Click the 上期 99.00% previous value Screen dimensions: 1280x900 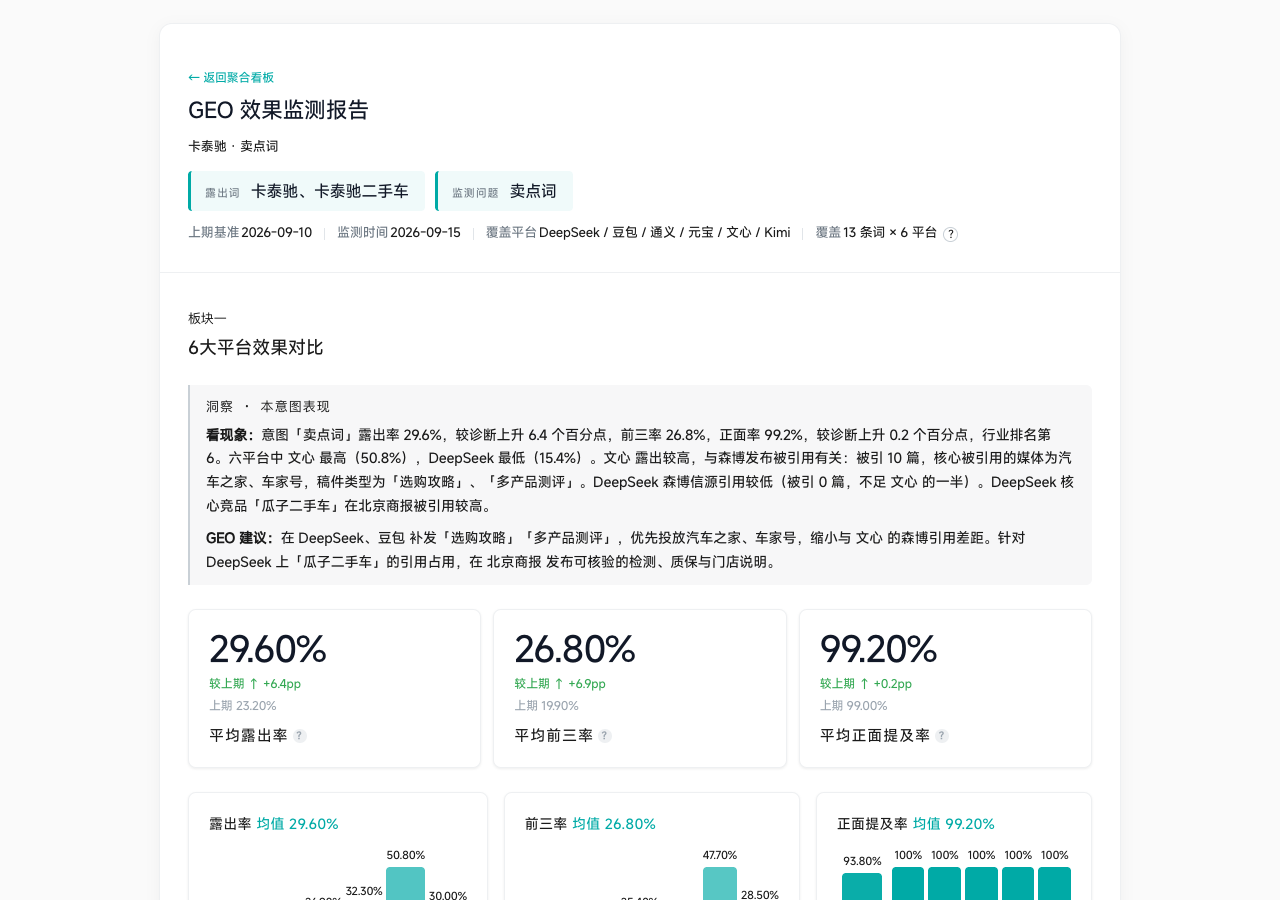point(854,706)
